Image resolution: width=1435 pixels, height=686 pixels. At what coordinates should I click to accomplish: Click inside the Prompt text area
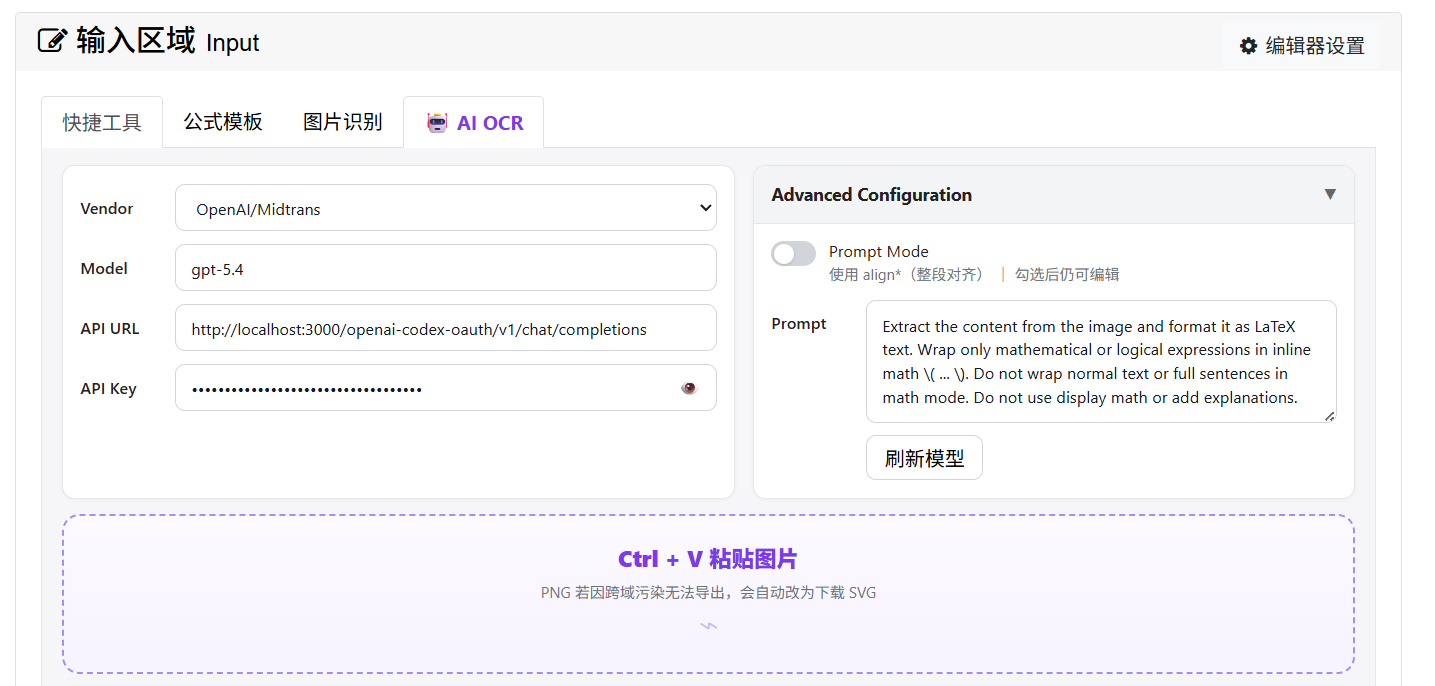(1100, 361)
